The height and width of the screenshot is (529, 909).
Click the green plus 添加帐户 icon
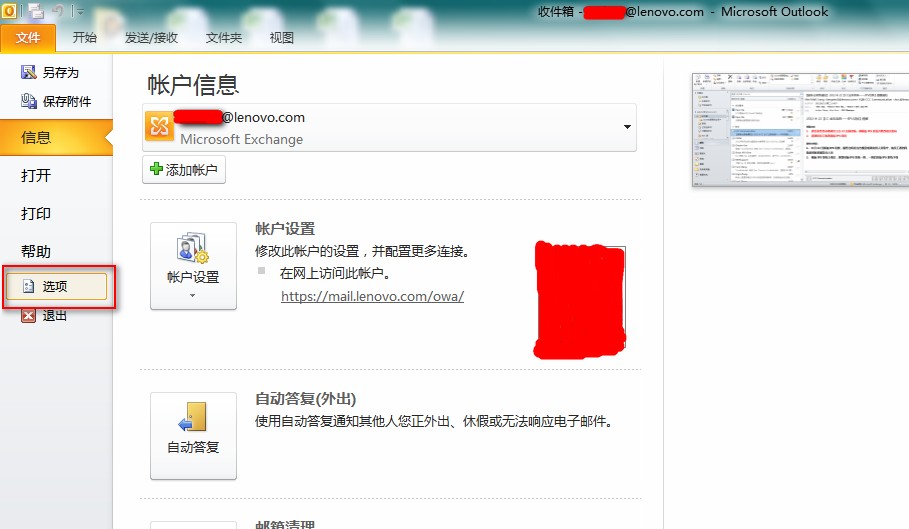156,169
